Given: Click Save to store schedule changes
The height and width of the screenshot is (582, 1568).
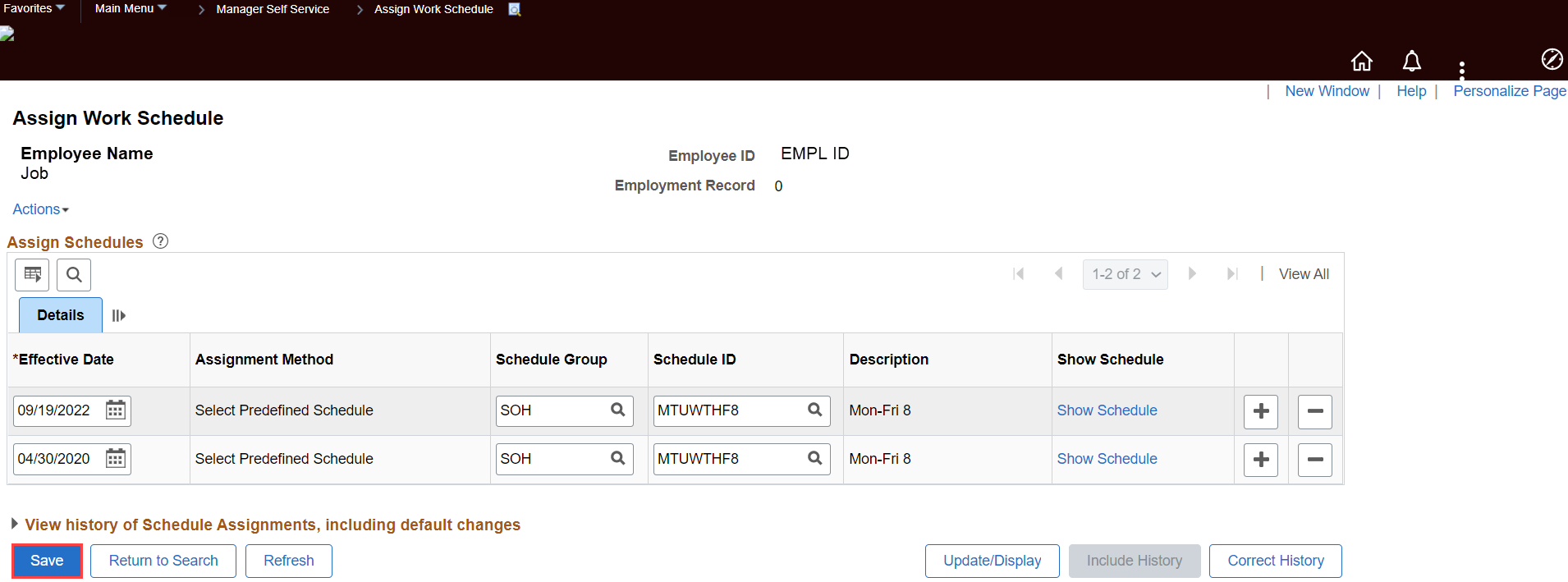Looking at the screenshot, I should coord(46,560).
